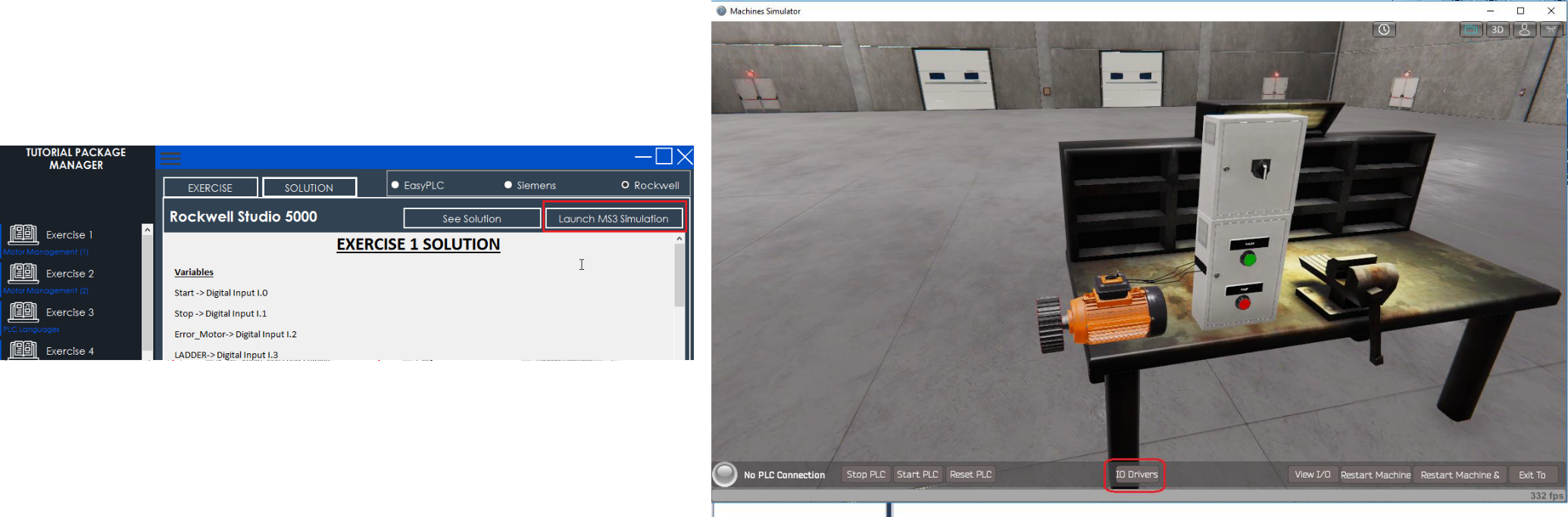Select the EasyPLC radio option
Viewport: 1568px width, 517px height.
(x=417, y=185)
